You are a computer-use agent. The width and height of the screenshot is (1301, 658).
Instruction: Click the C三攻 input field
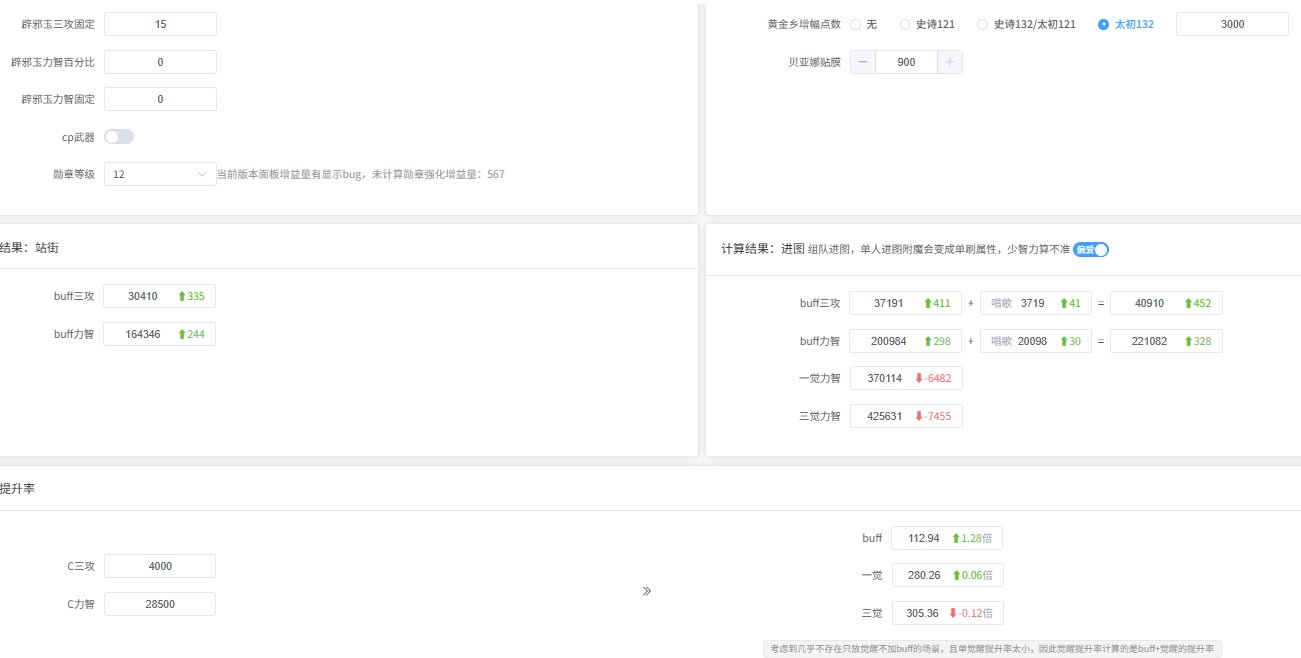pyautogui.click(x=160, y=566)
